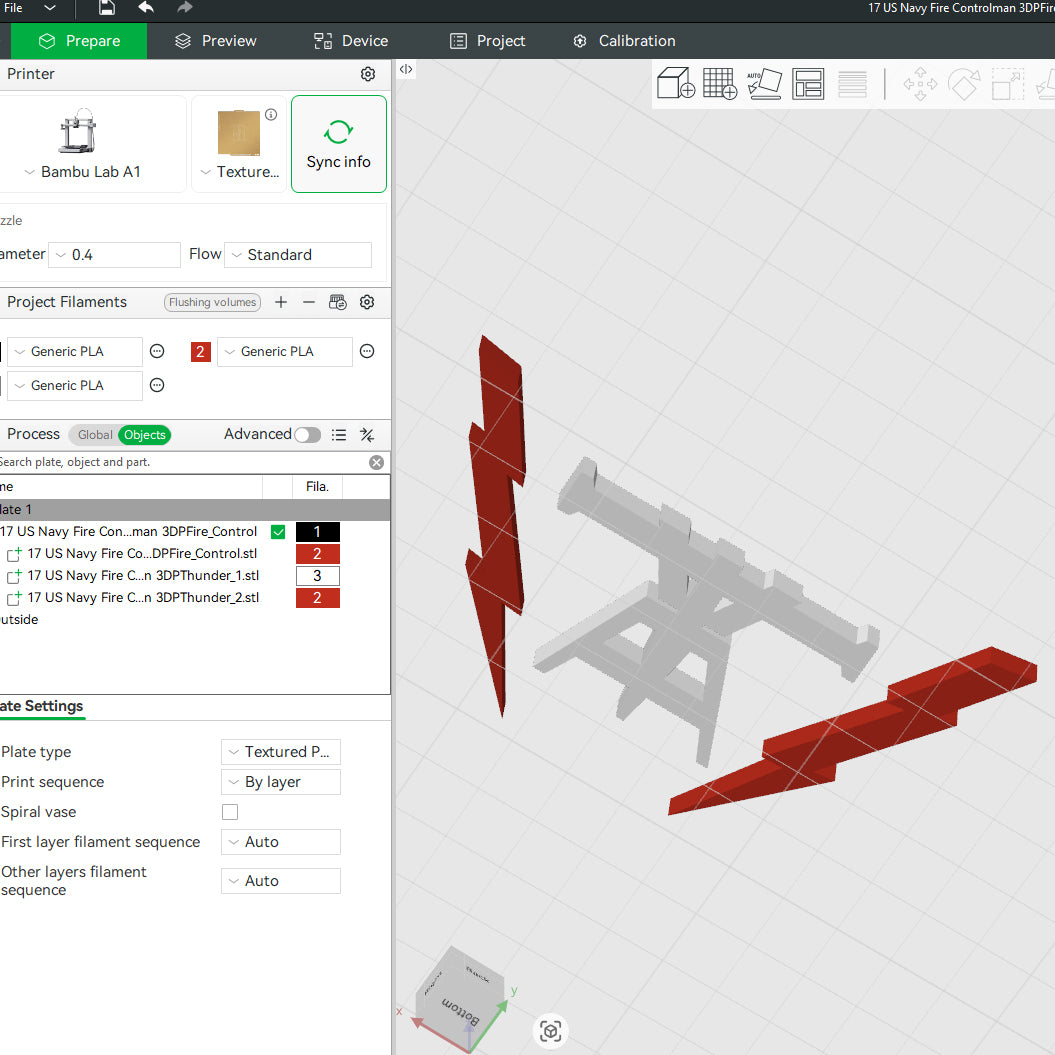The image size is (1055, 1055).
Task: Click the red filament 2 color swatch
Action: [x=201, y=352]
